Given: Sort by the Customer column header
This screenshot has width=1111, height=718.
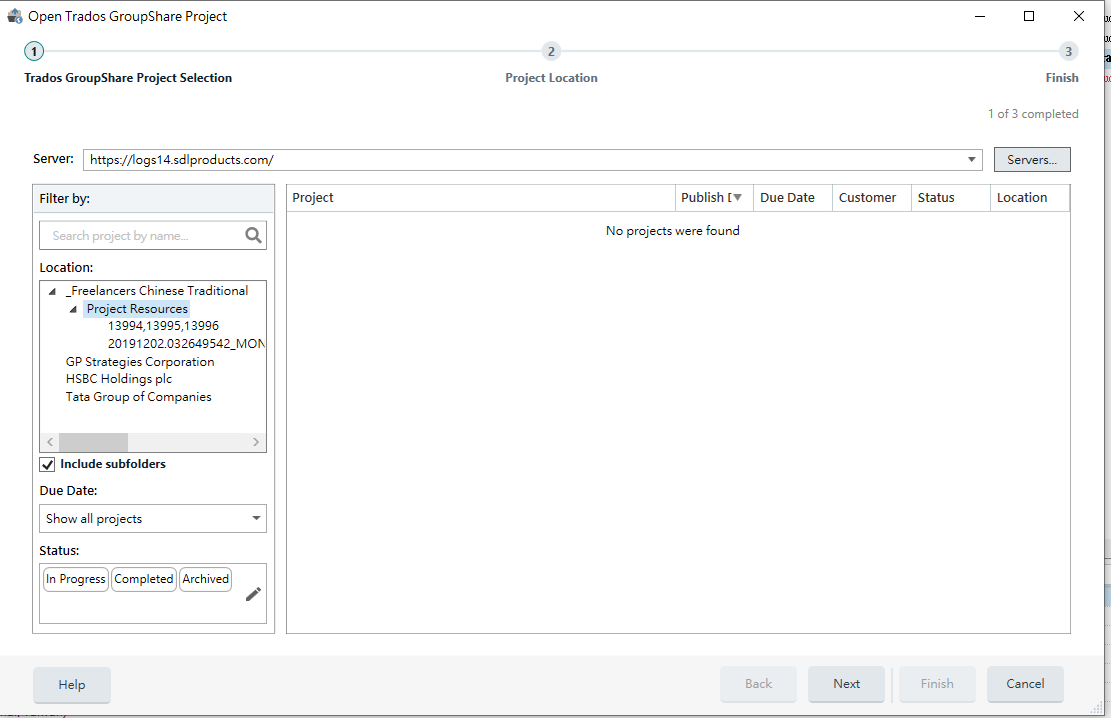Looking at the screenshot, I should click(872, 198).
